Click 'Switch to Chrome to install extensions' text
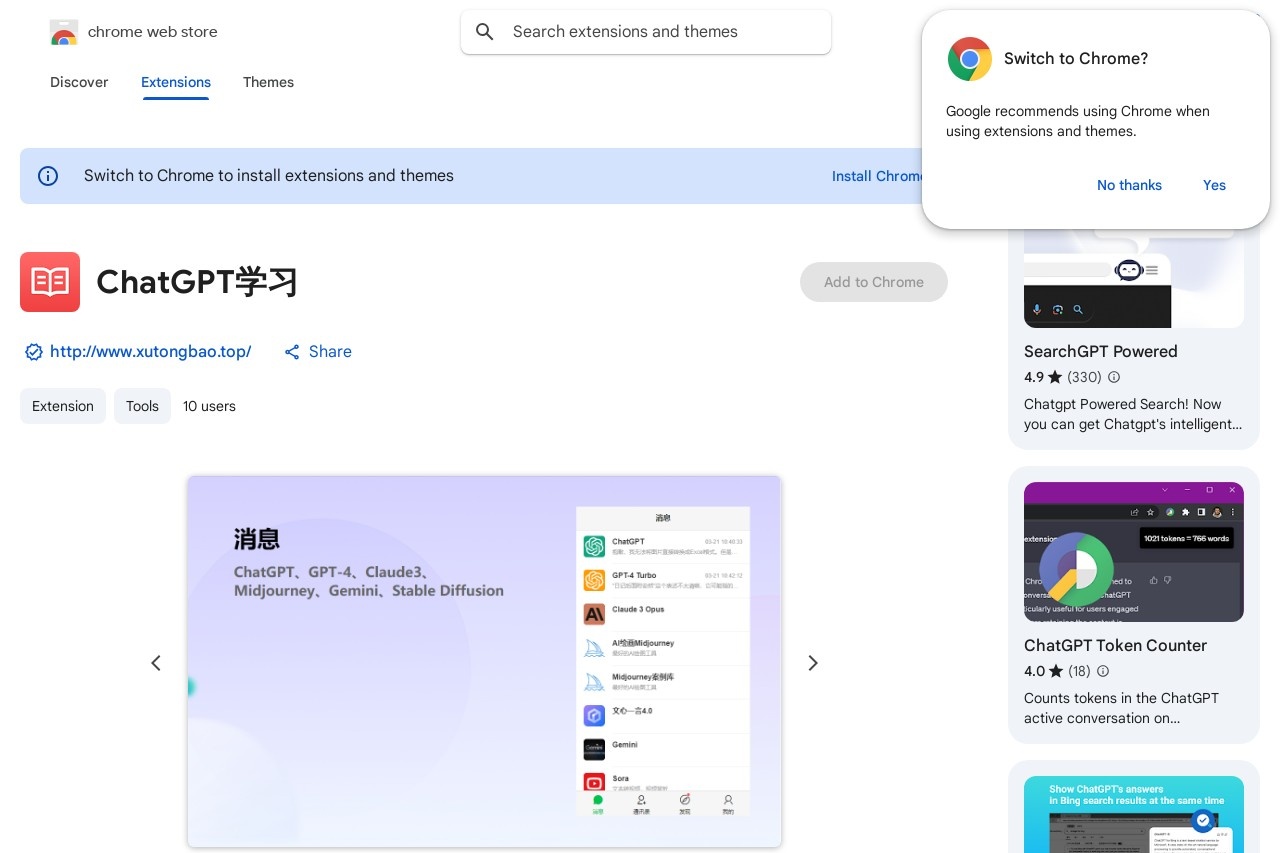The image size is (1280, 853). pos(269,176)
